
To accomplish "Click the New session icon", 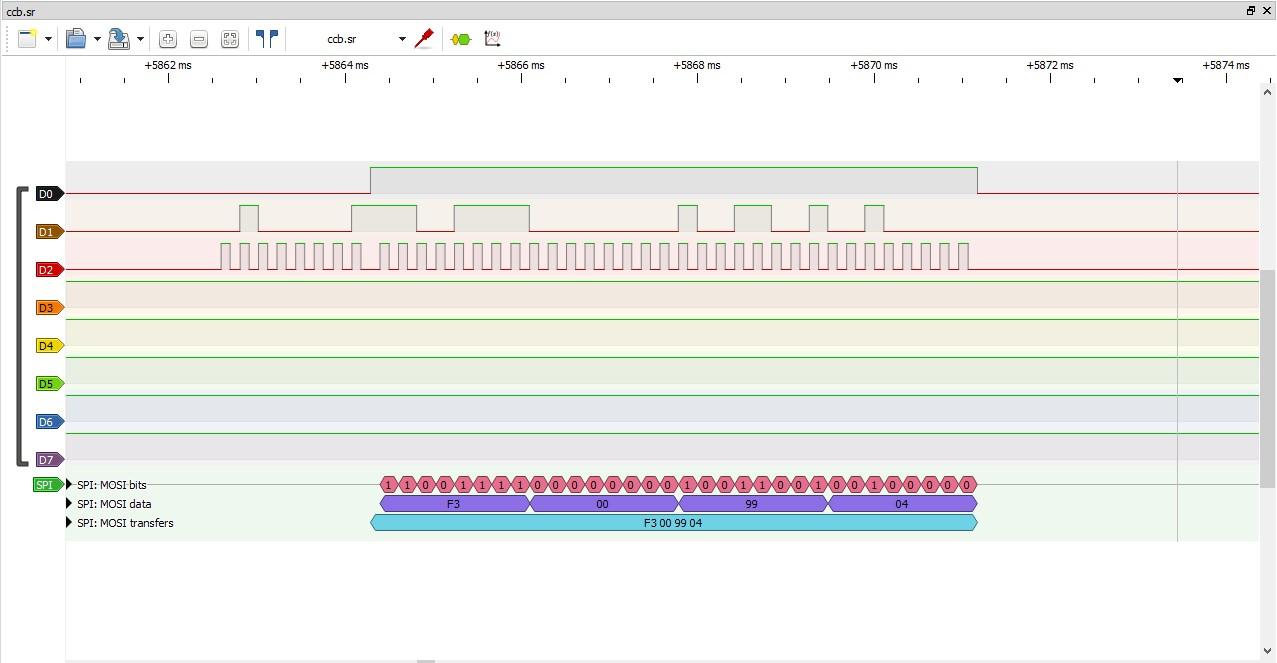I will click(27, 39).
